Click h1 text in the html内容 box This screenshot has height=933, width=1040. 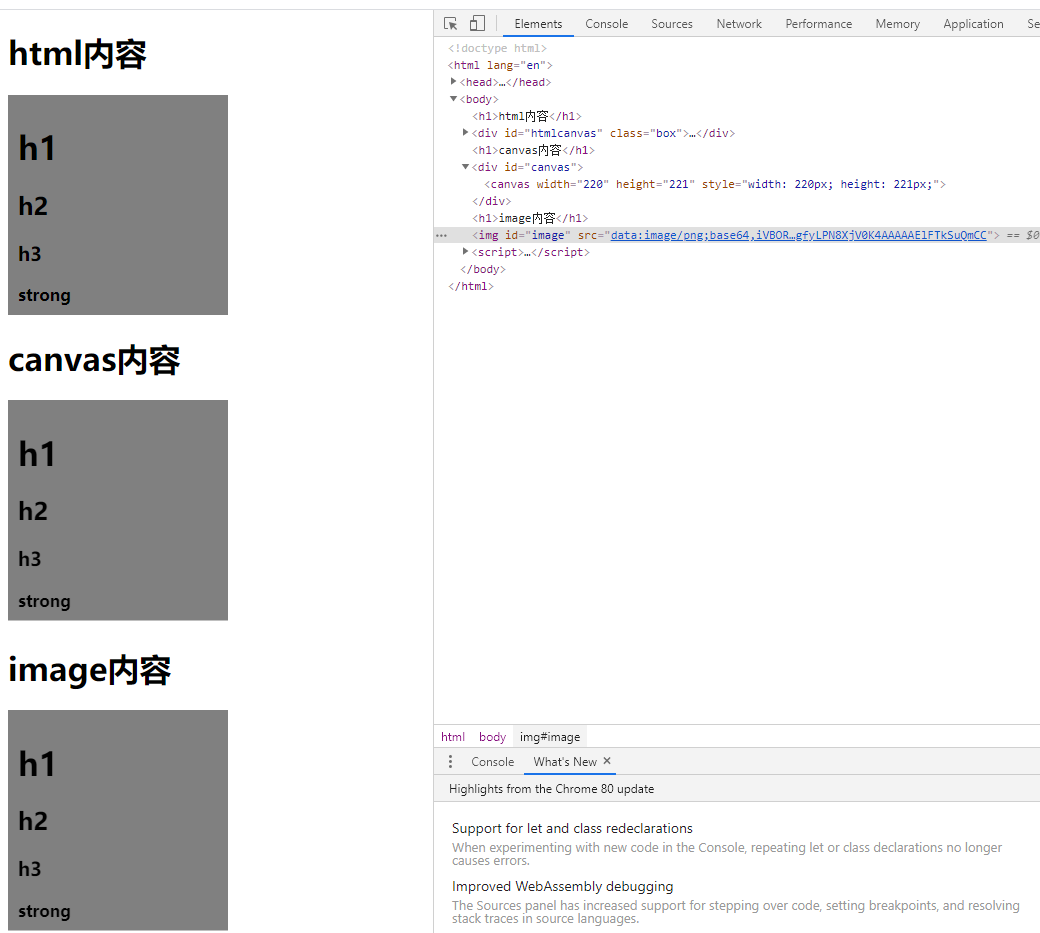pos(36,148)
